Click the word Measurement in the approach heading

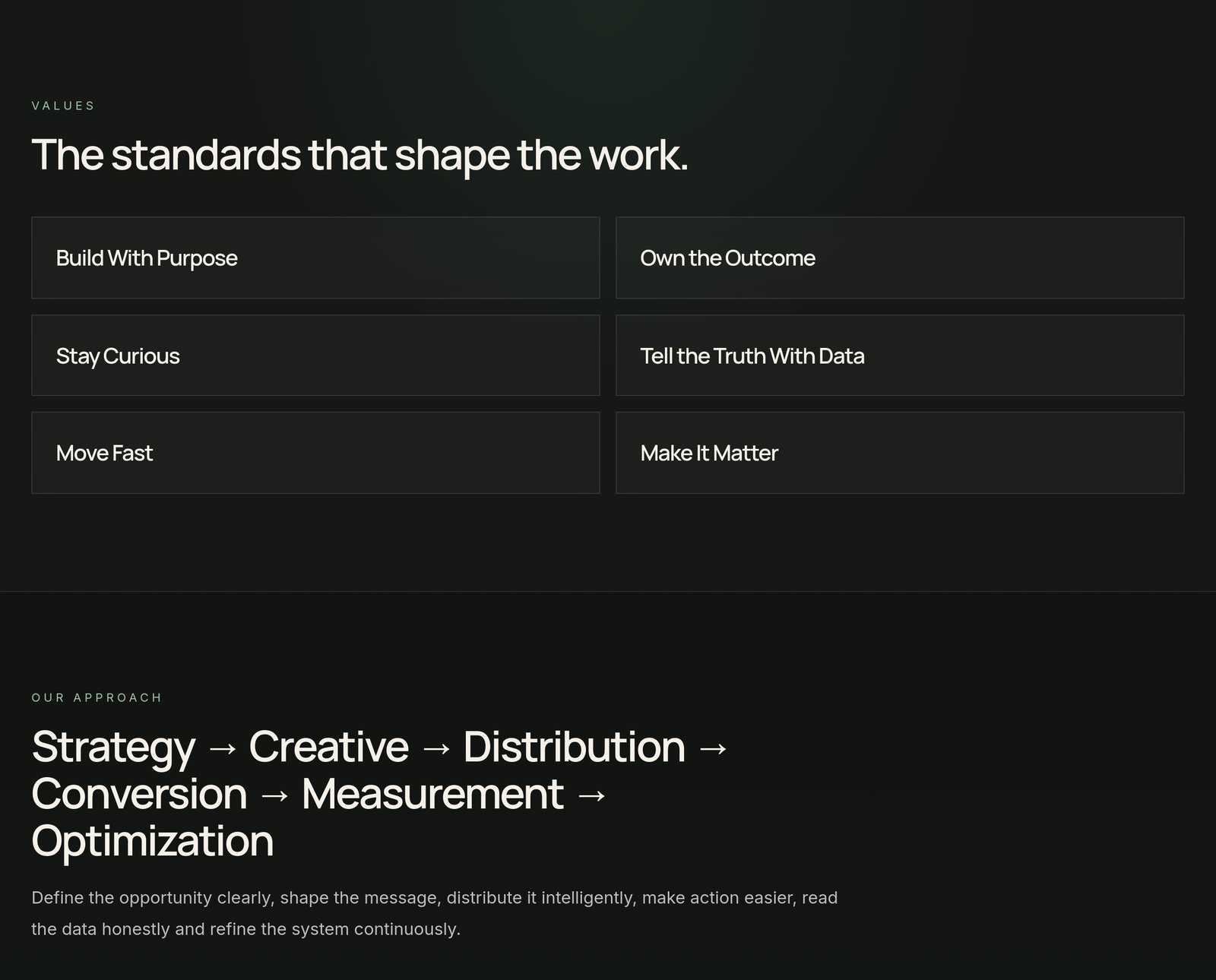(x=432, y=794)
